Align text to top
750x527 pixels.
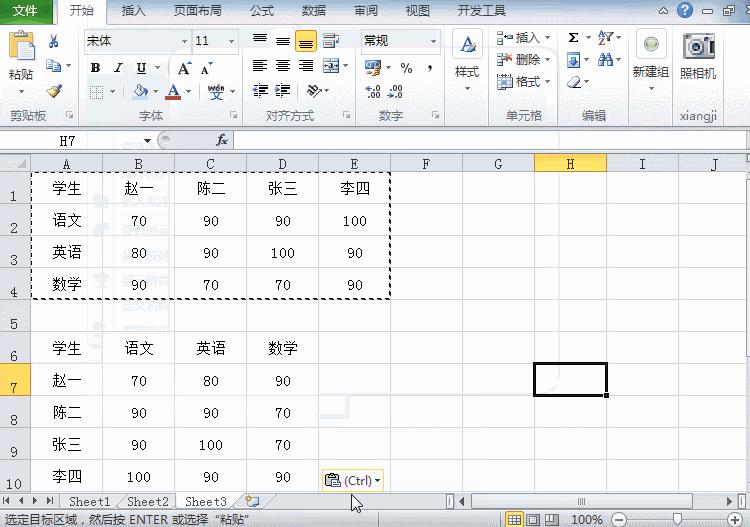[x=260, y=41]
